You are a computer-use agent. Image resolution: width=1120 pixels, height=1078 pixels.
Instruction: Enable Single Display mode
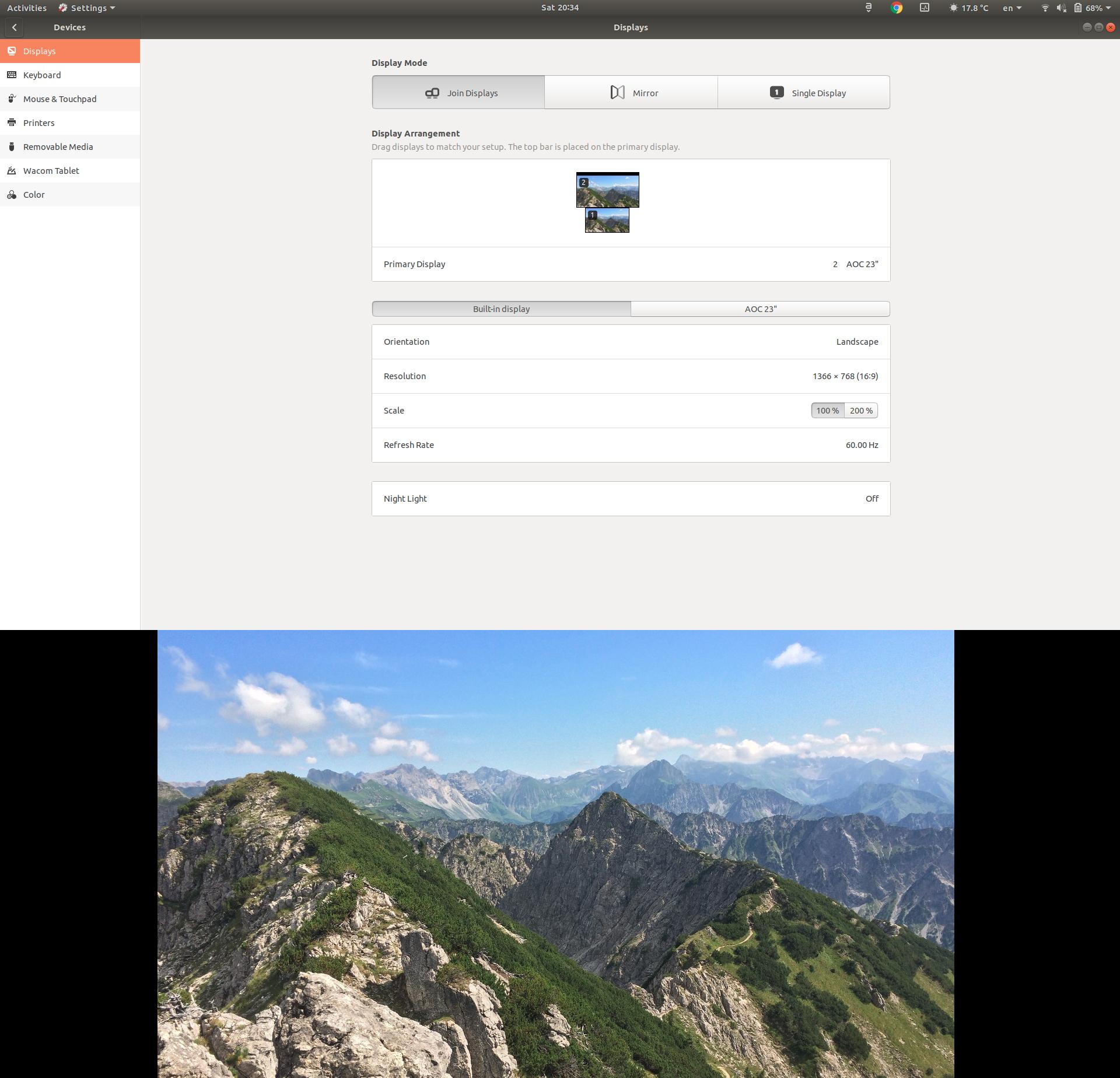coord(804,92)
